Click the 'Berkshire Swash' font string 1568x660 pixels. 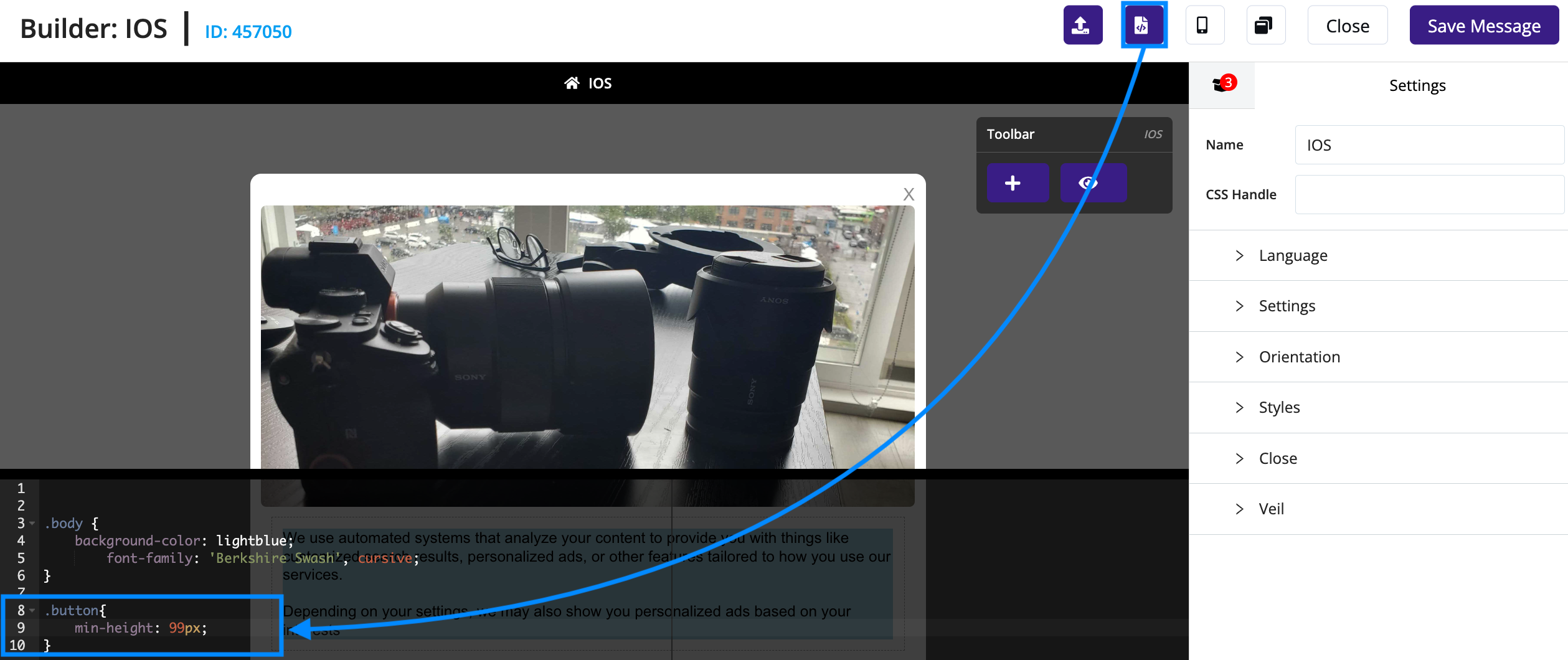click(275, 558)
